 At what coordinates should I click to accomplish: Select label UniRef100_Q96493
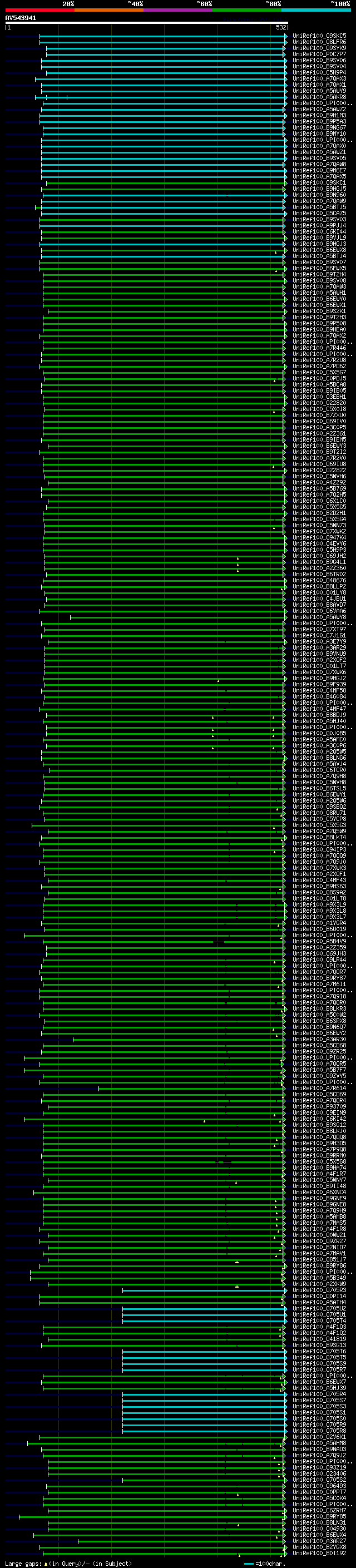(319, 1485)
